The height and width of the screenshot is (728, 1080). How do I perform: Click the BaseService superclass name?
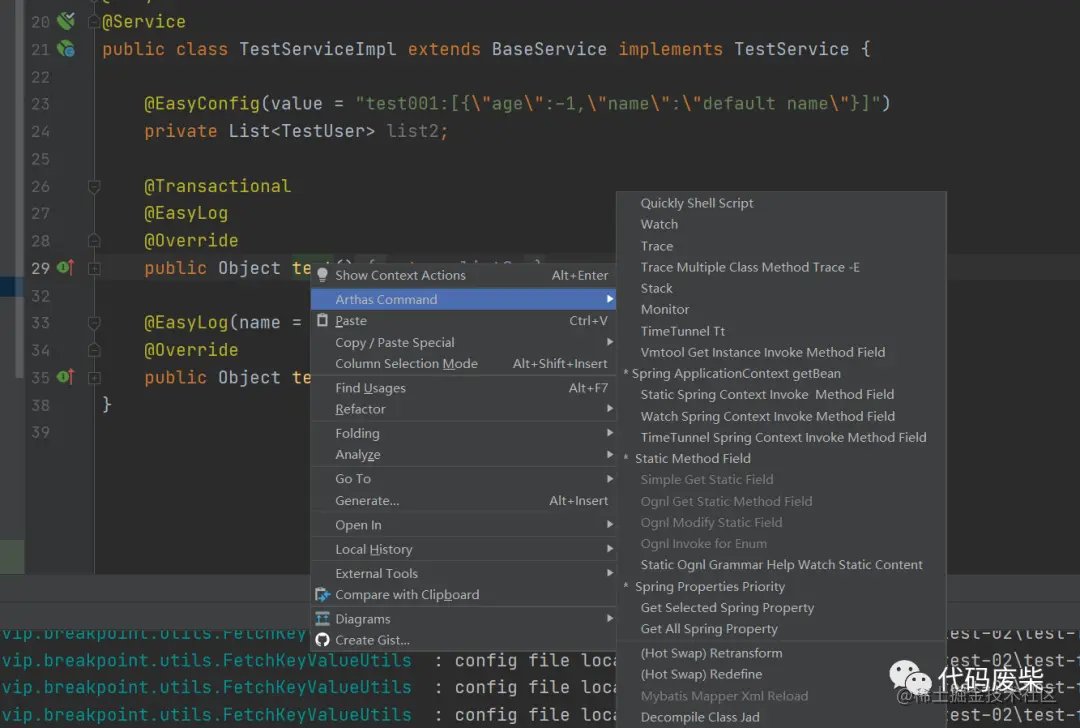[549, 49]
